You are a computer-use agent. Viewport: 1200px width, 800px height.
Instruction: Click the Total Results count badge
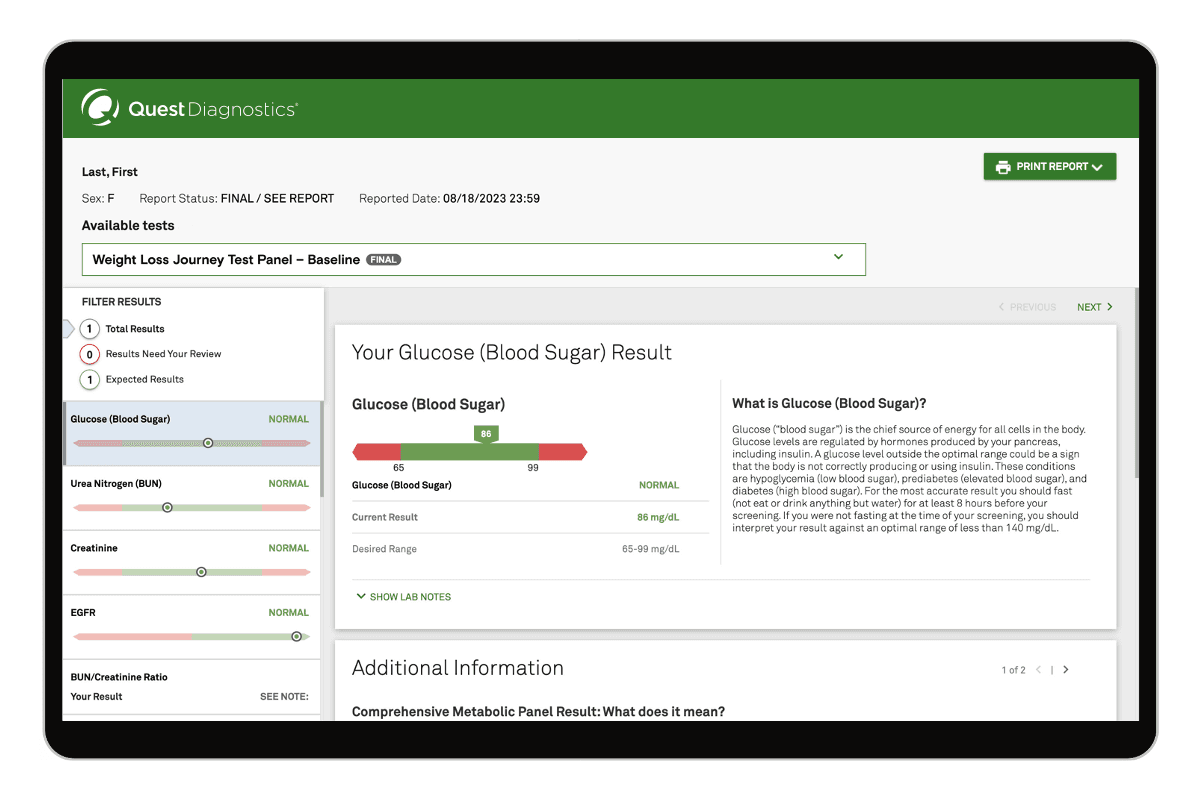pyautogui.click(x=89, y=328)
